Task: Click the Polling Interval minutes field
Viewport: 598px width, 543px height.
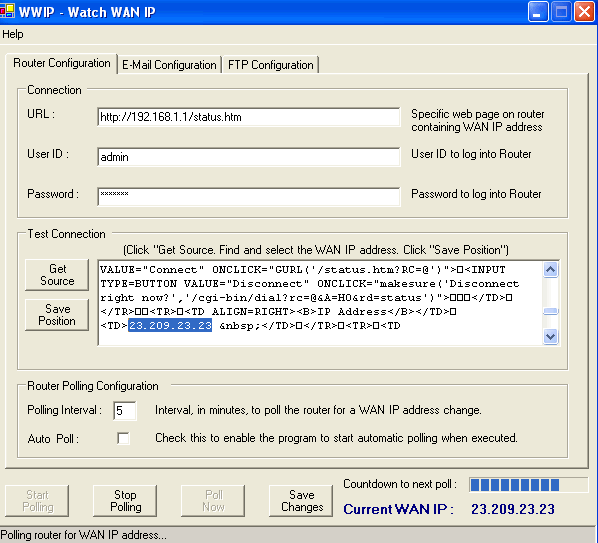Action: (124, 411)
